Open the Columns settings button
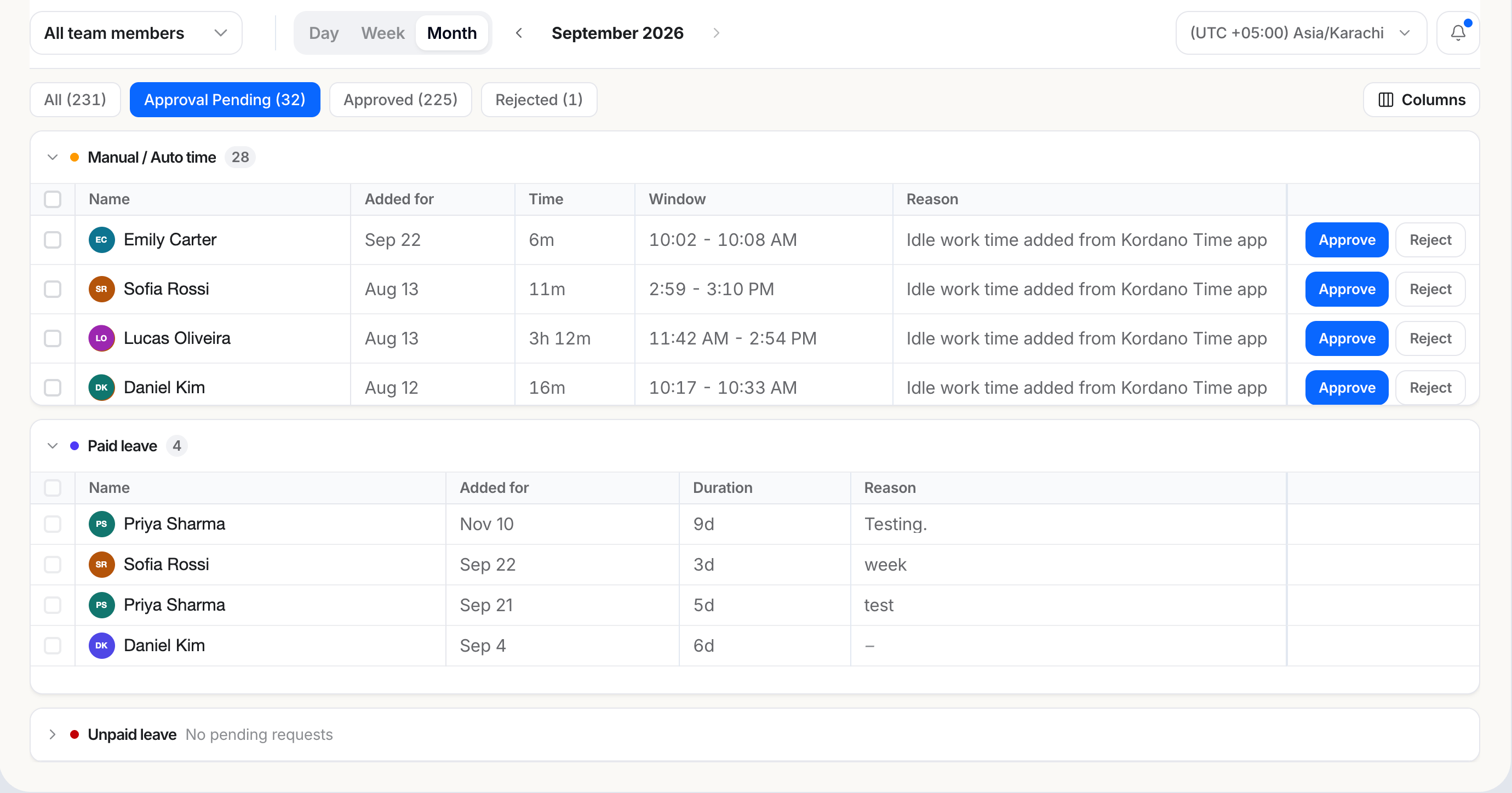The image size is (1512, 793). [1421, 100]
